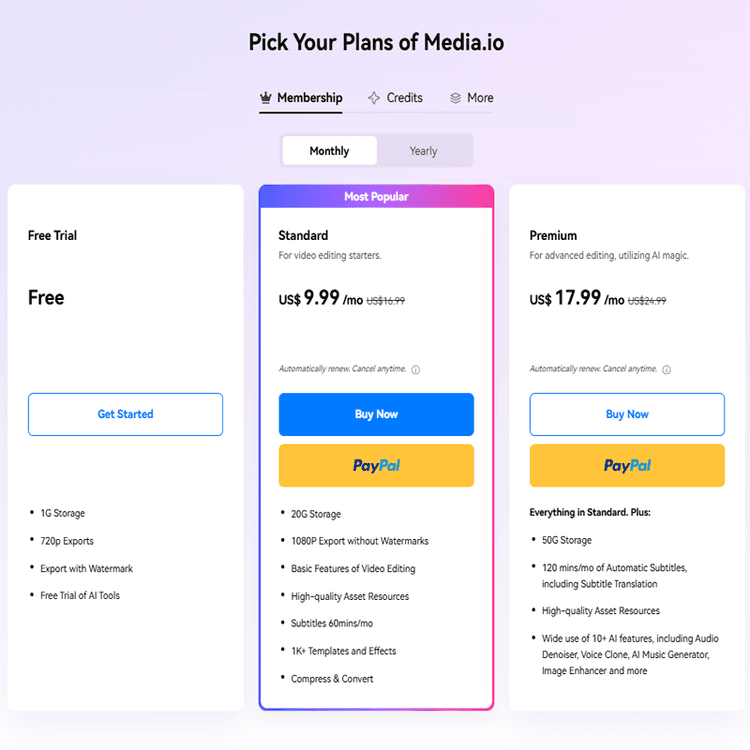Screen dimensions: 750x750
Task: Switch billing to Yearly
Action: [423, 151]
